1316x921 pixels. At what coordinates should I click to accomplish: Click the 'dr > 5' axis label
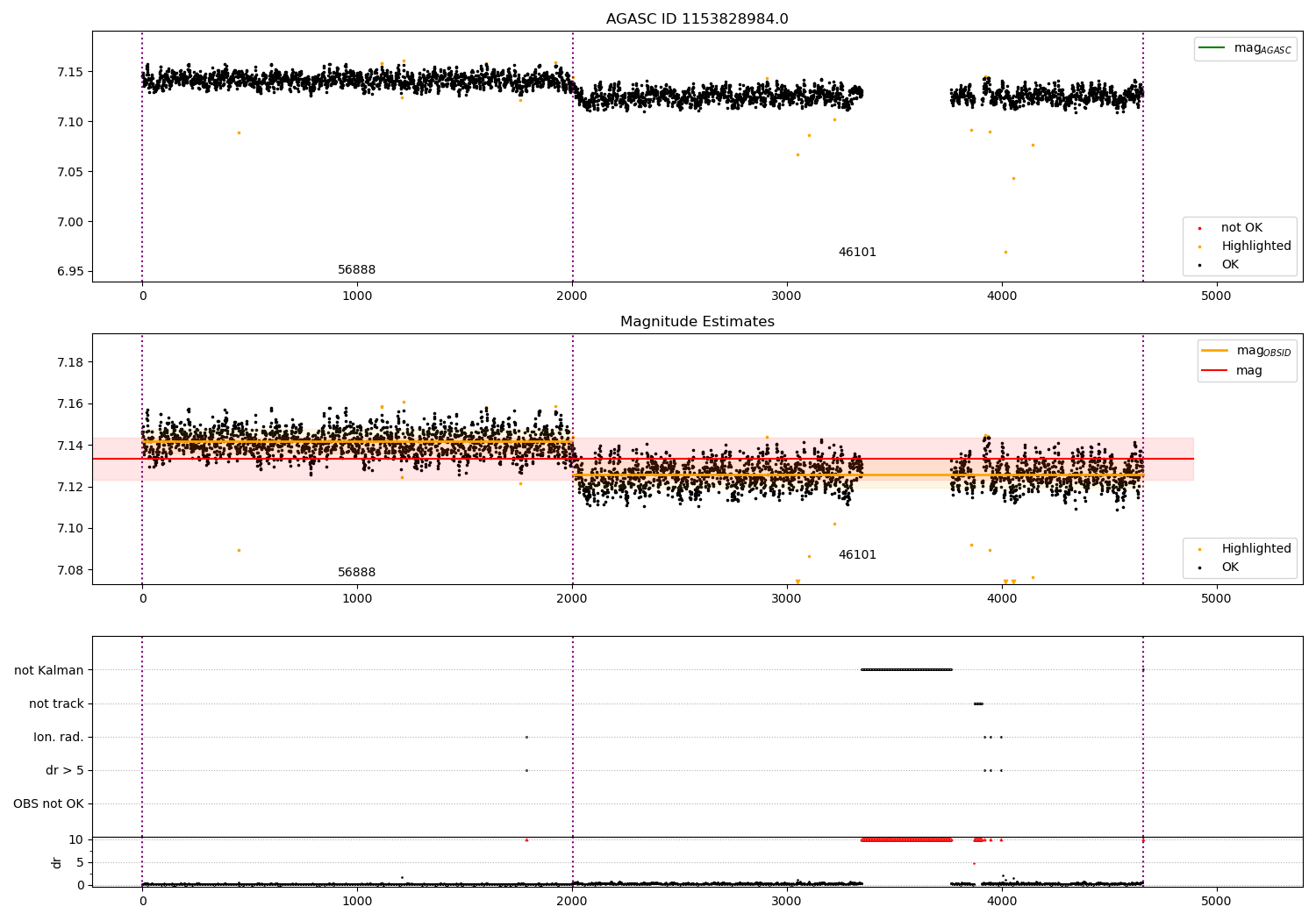[65, 770]
